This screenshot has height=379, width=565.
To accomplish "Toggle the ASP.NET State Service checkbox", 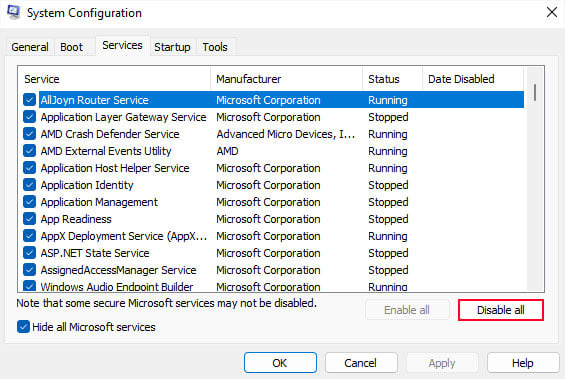I will coord(29,253).
